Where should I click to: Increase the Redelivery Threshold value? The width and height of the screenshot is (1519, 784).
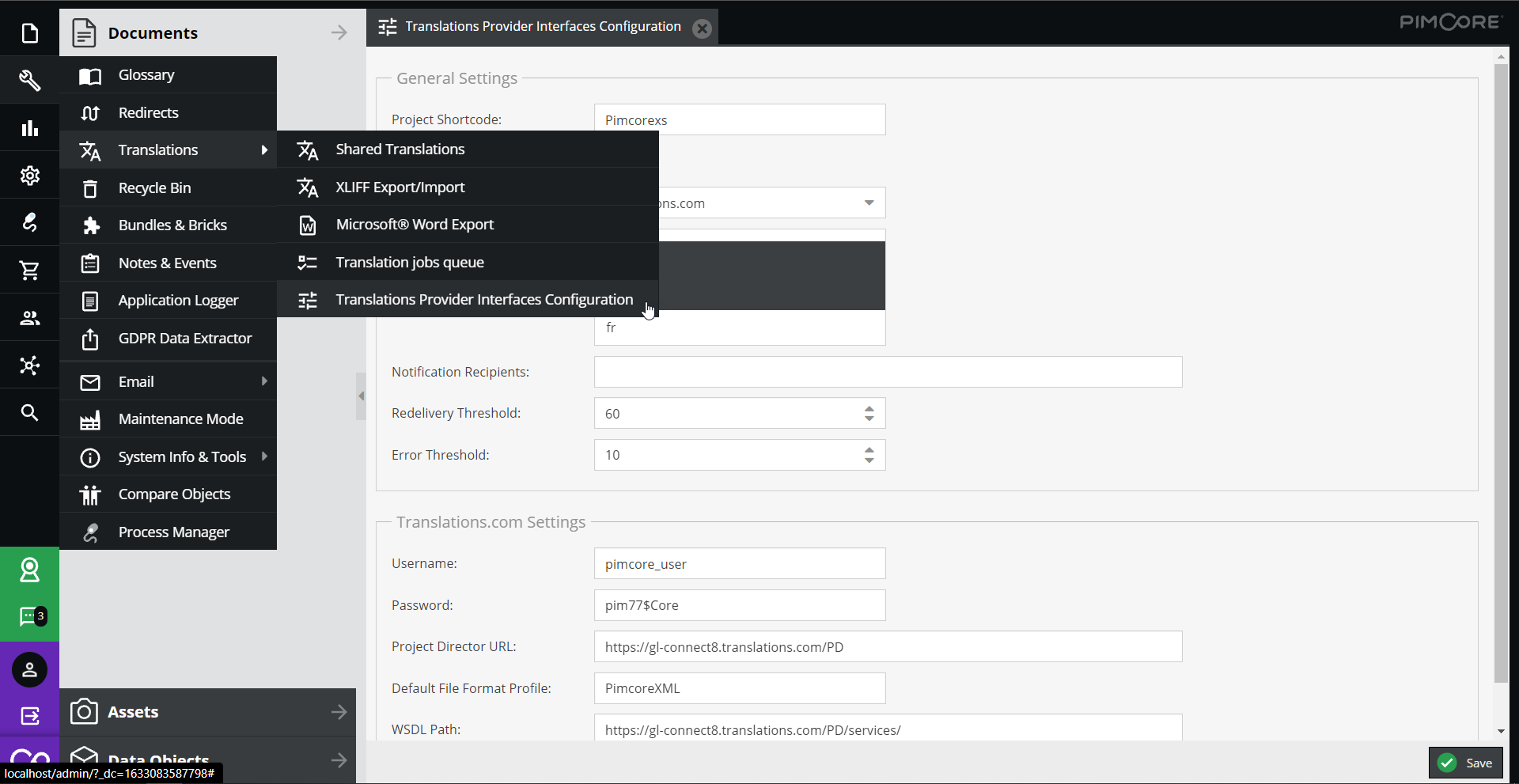click(x=869, y=409)
